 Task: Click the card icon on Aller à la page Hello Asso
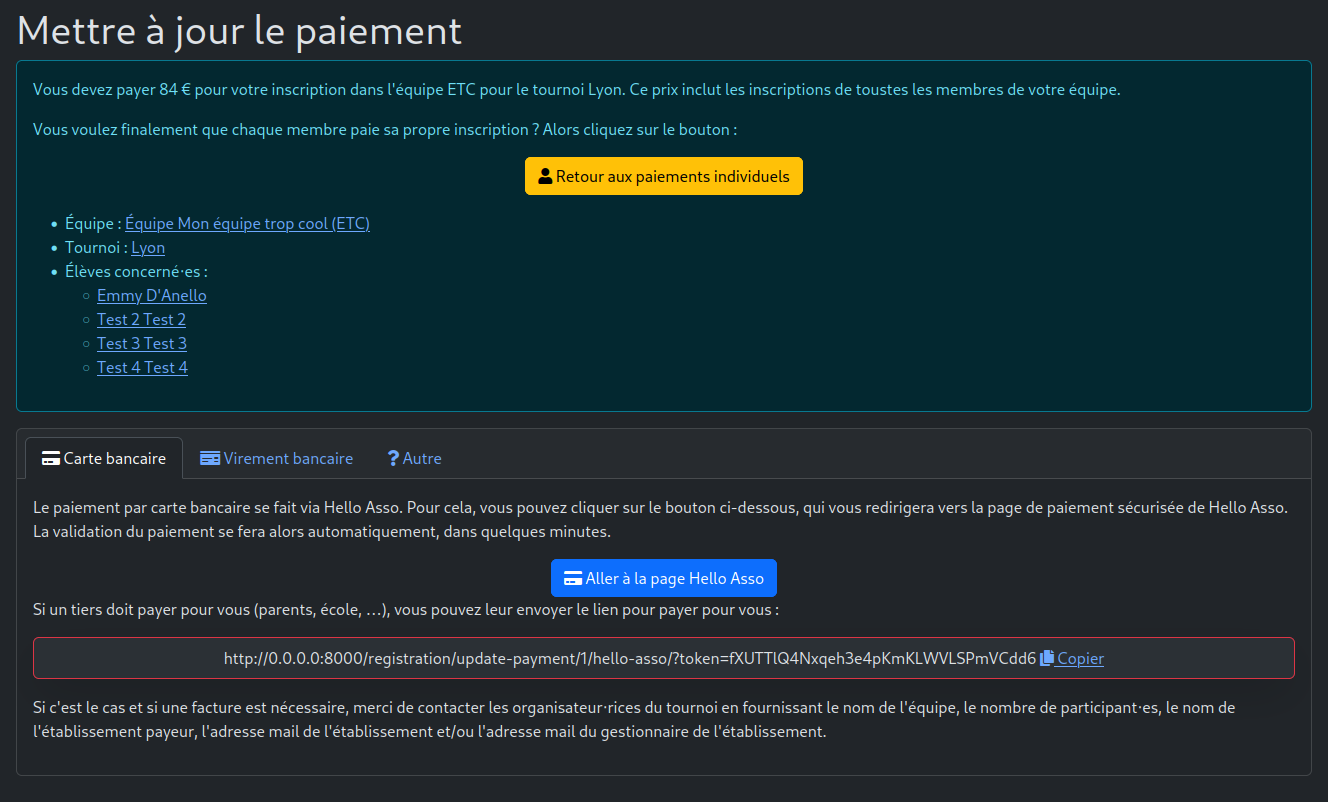(573, 578)
